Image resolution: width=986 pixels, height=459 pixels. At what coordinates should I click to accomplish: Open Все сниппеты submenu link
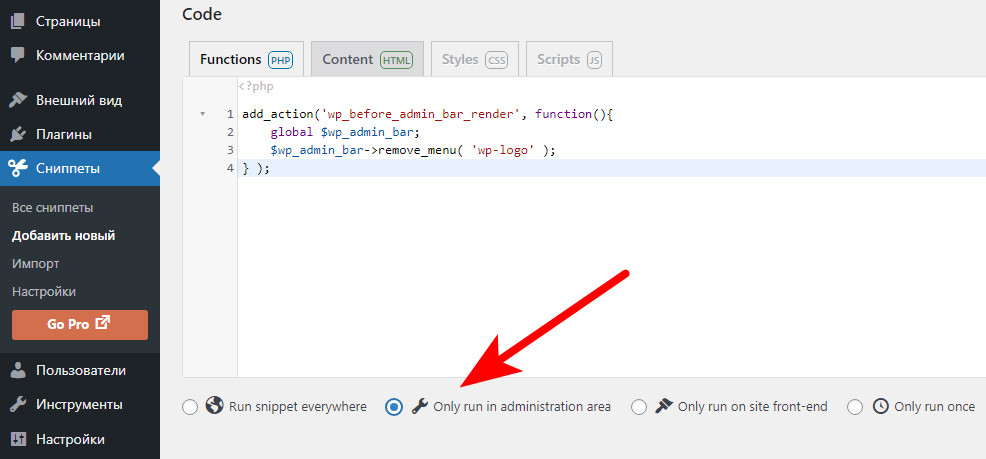[53, 207]
